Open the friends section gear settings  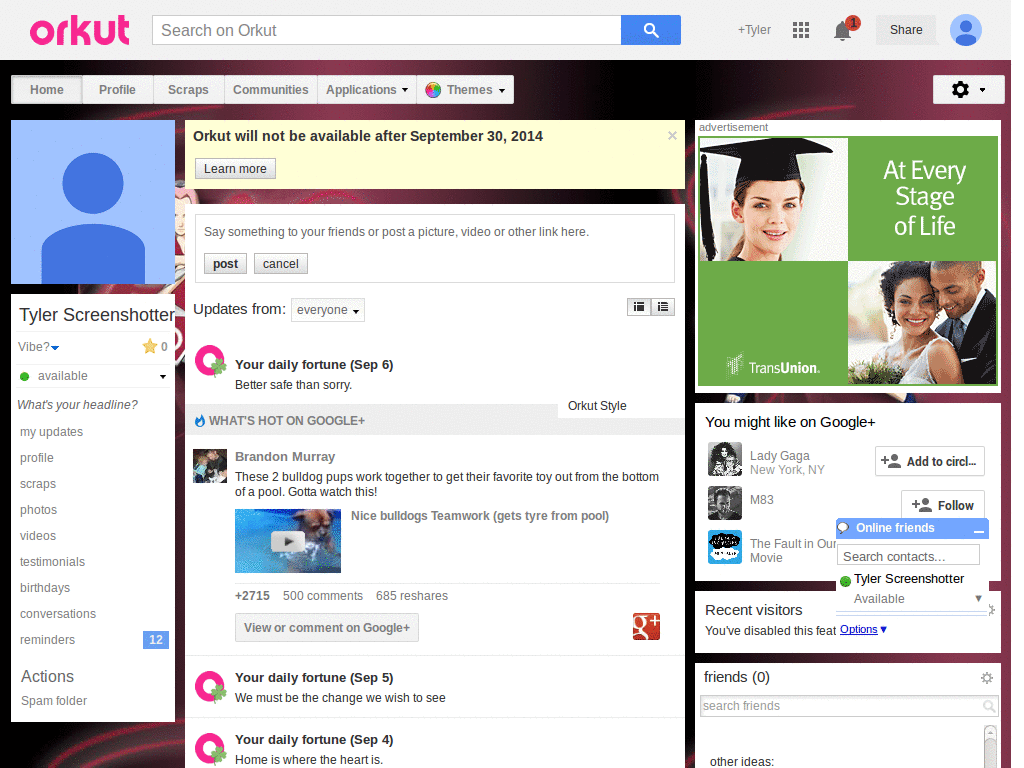pos(987,678)
